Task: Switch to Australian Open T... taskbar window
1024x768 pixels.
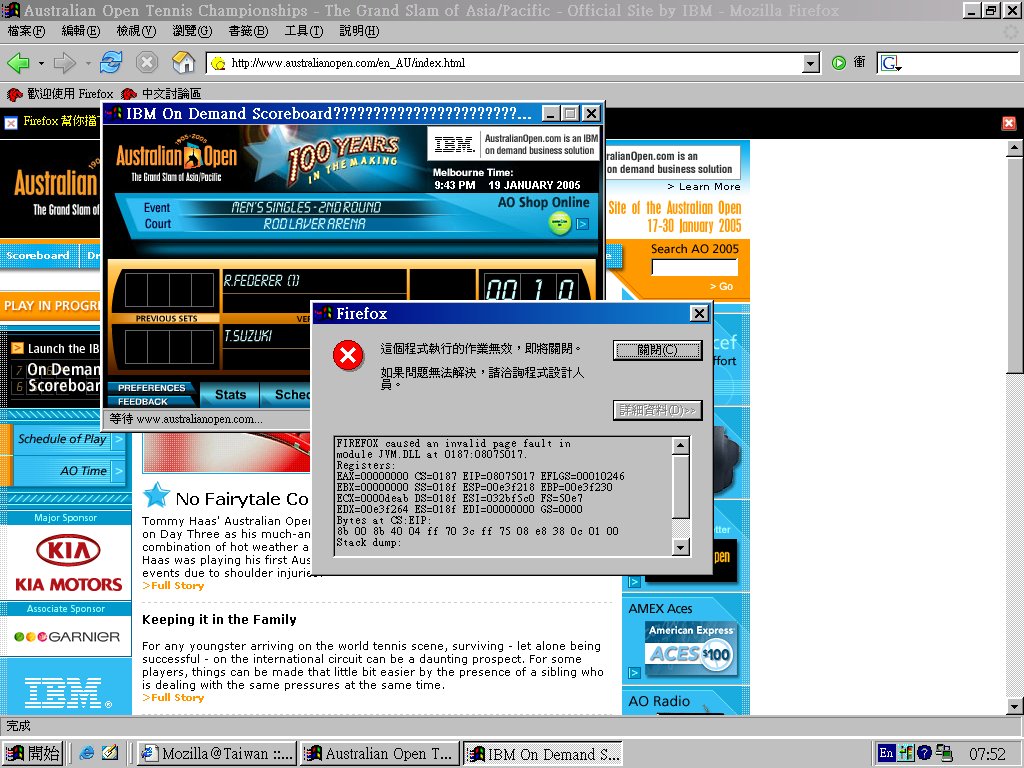Action: (x=380, y=754)
